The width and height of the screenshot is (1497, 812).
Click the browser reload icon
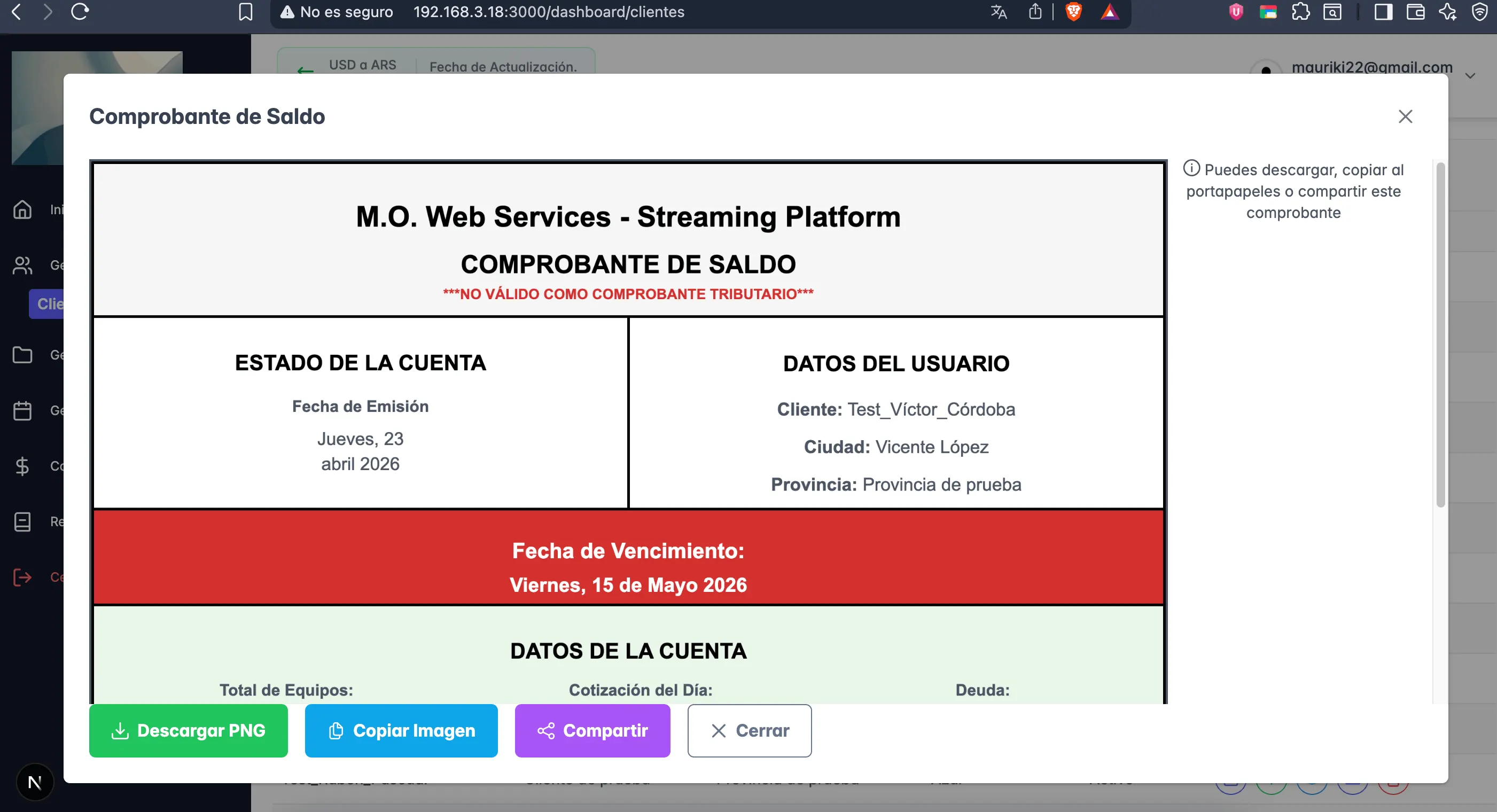click(80, 12)
